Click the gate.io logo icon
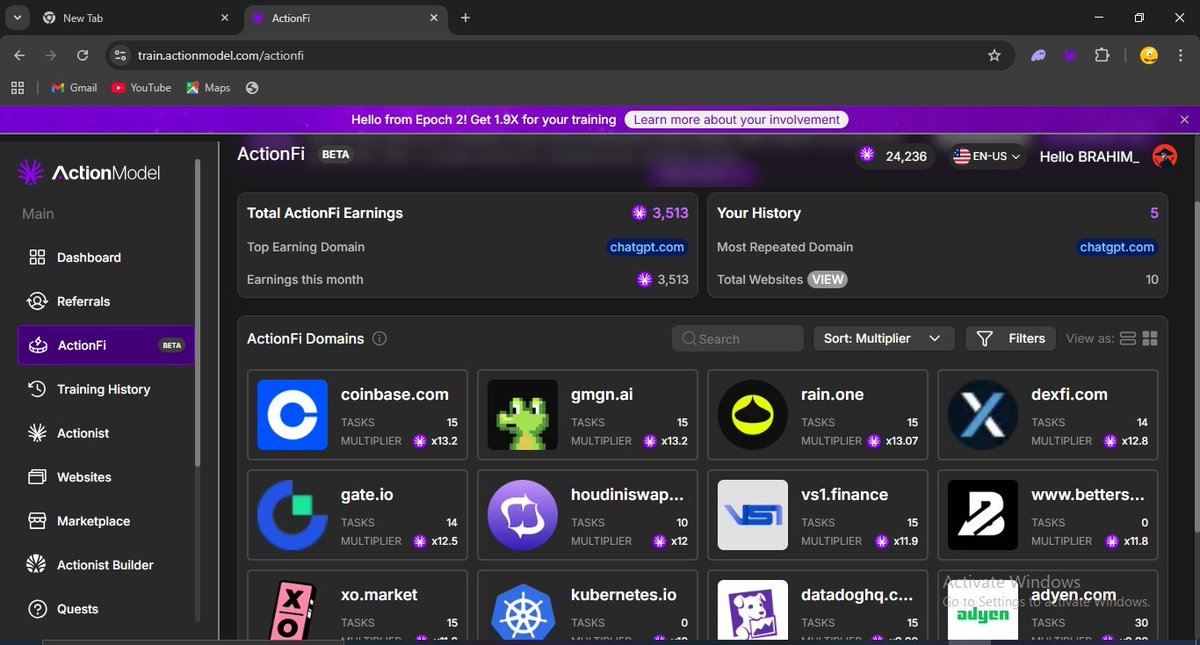1200x645 pixels. (292, 514)
